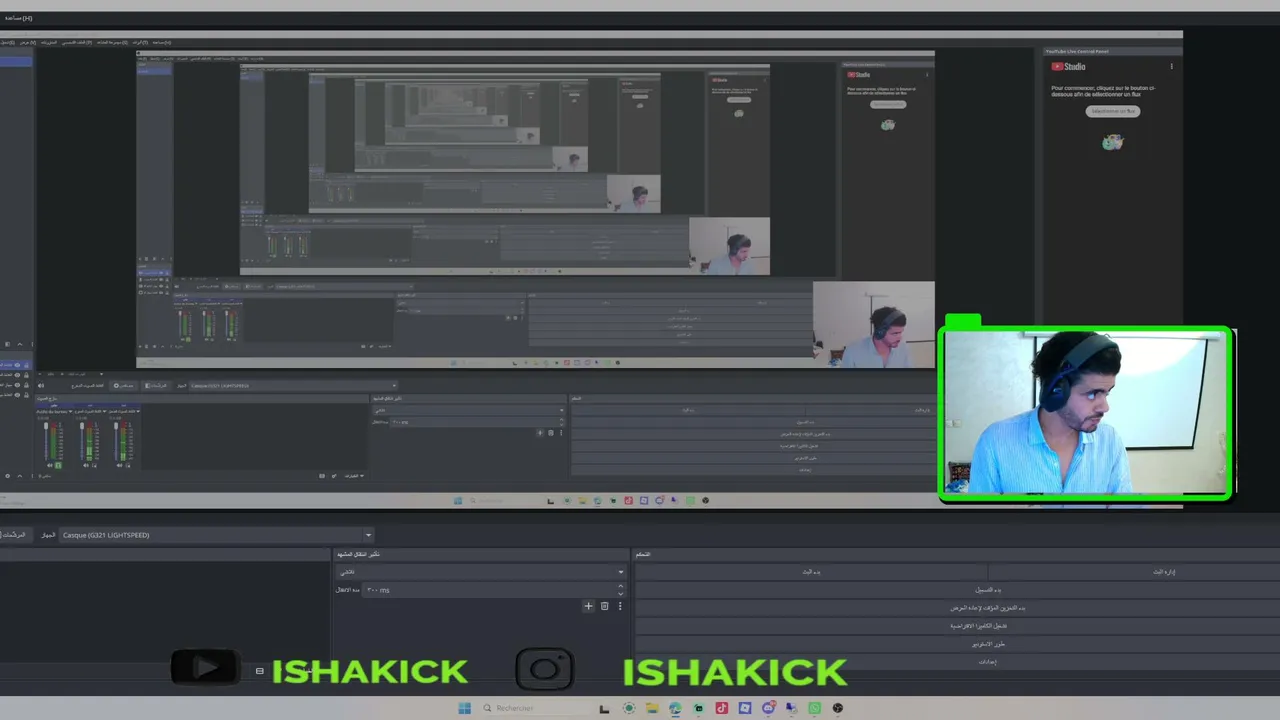Open the Windows Start menu

click(464, 708)
